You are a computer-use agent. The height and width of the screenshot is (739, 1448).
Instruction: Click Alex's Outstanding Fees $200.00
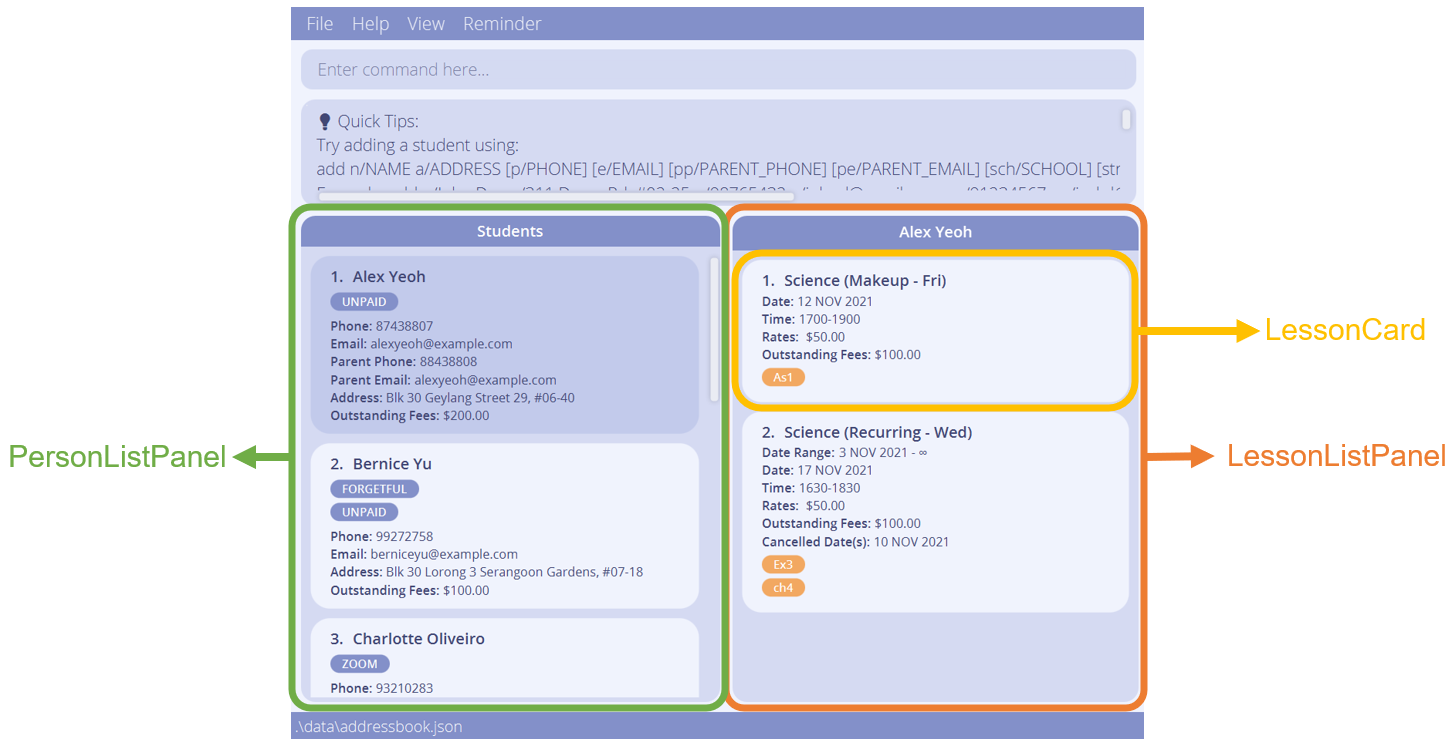pyautogui.click(x=466, y=416)
